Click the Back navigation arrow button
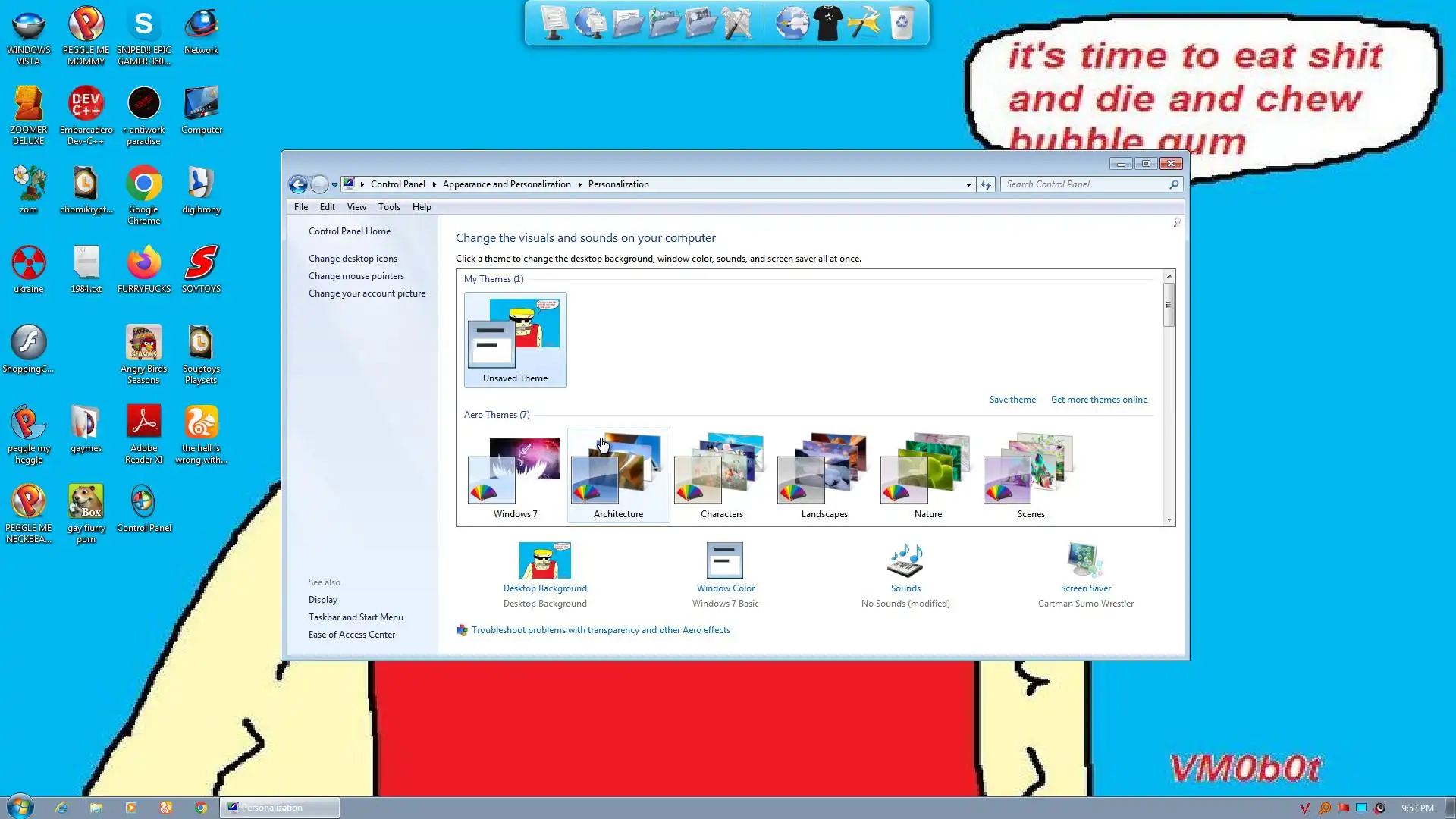The height and width of the screenshot is (819, 1456). [x=298, y=184]
